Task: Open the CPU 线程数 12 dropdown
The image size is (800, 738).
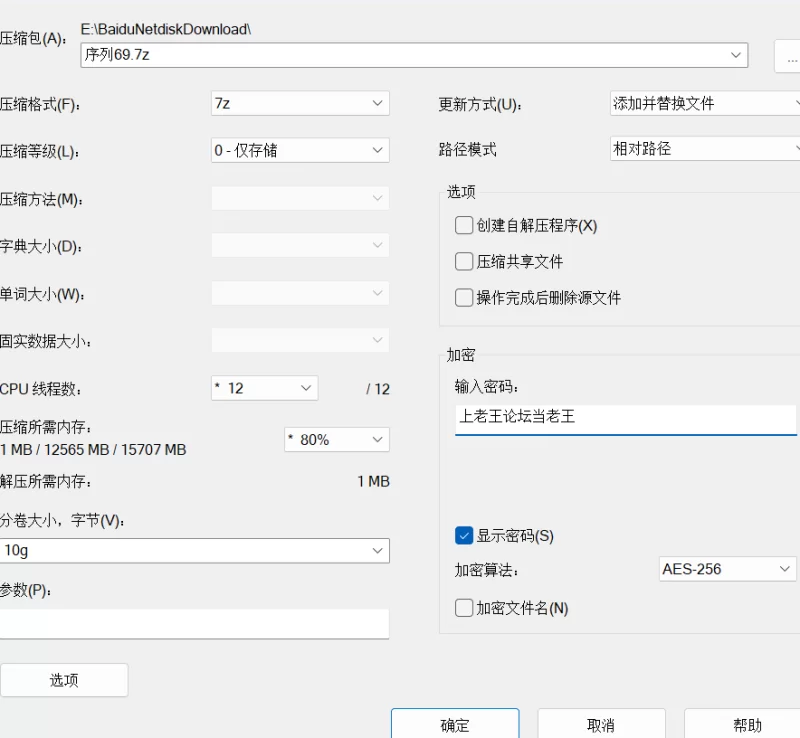Action: pos(264,388)
